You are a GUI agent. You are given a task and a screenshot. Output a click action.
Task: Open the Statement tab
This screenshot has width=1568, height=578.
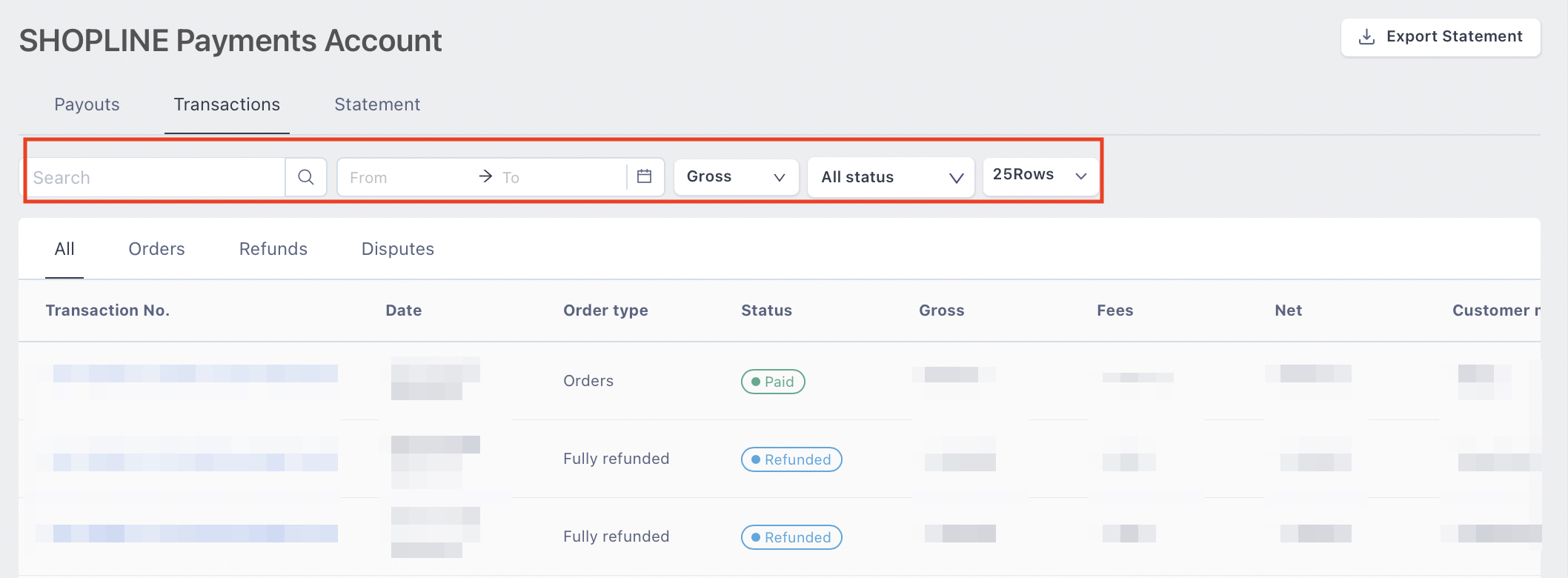coord(377,104)
